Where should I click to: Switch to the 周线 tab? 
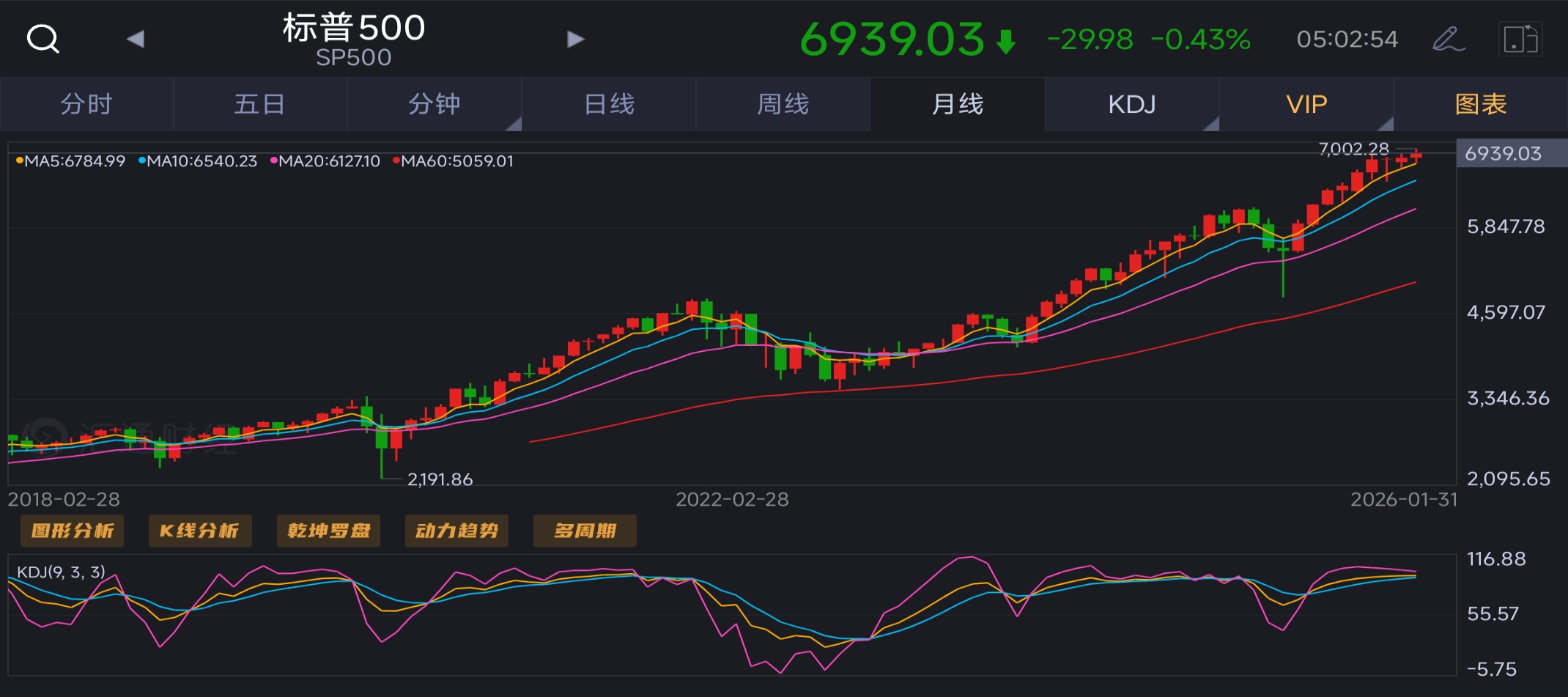point(783,104)
